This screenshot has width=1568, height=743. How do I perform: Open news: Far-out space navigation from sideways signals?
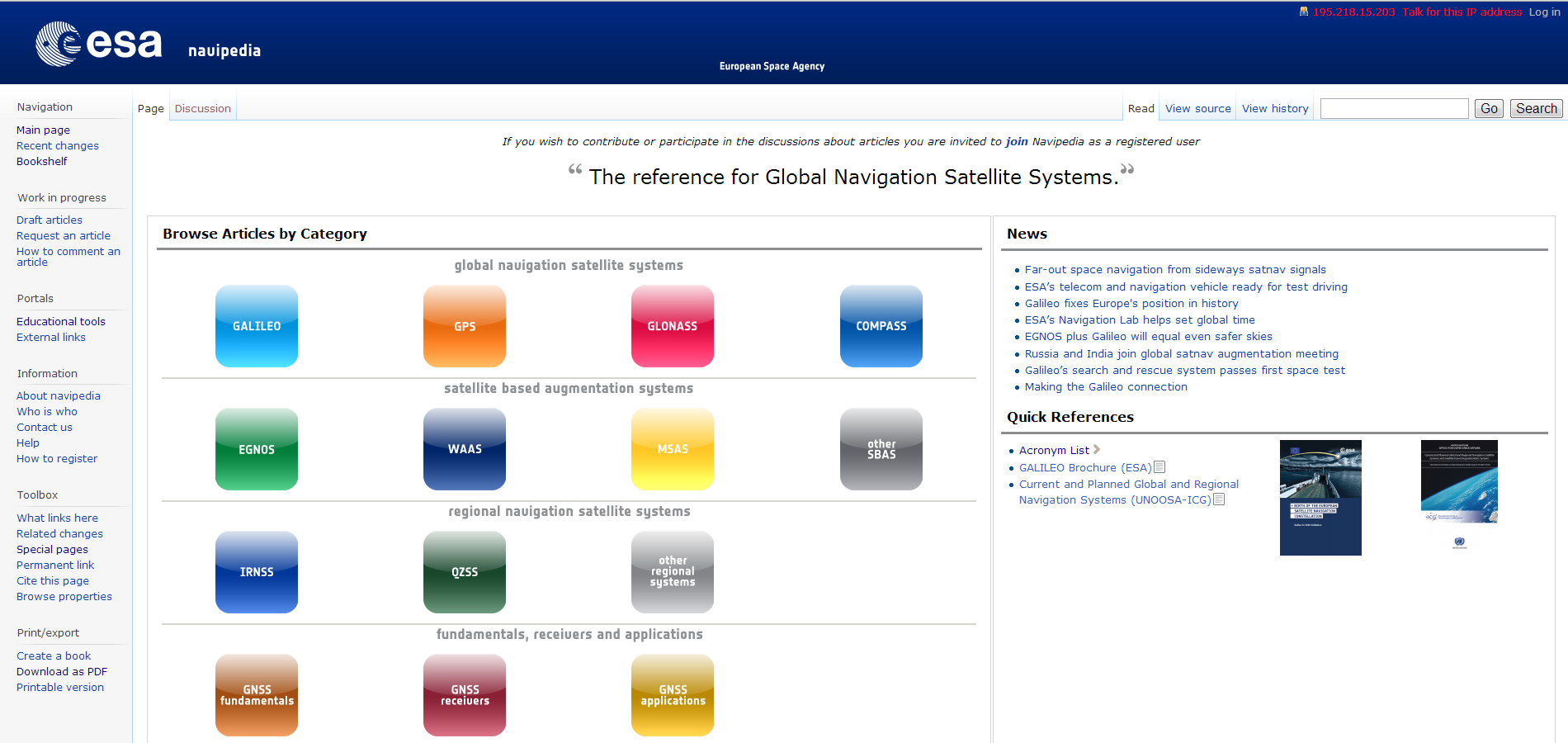(x=1175, y=269)
